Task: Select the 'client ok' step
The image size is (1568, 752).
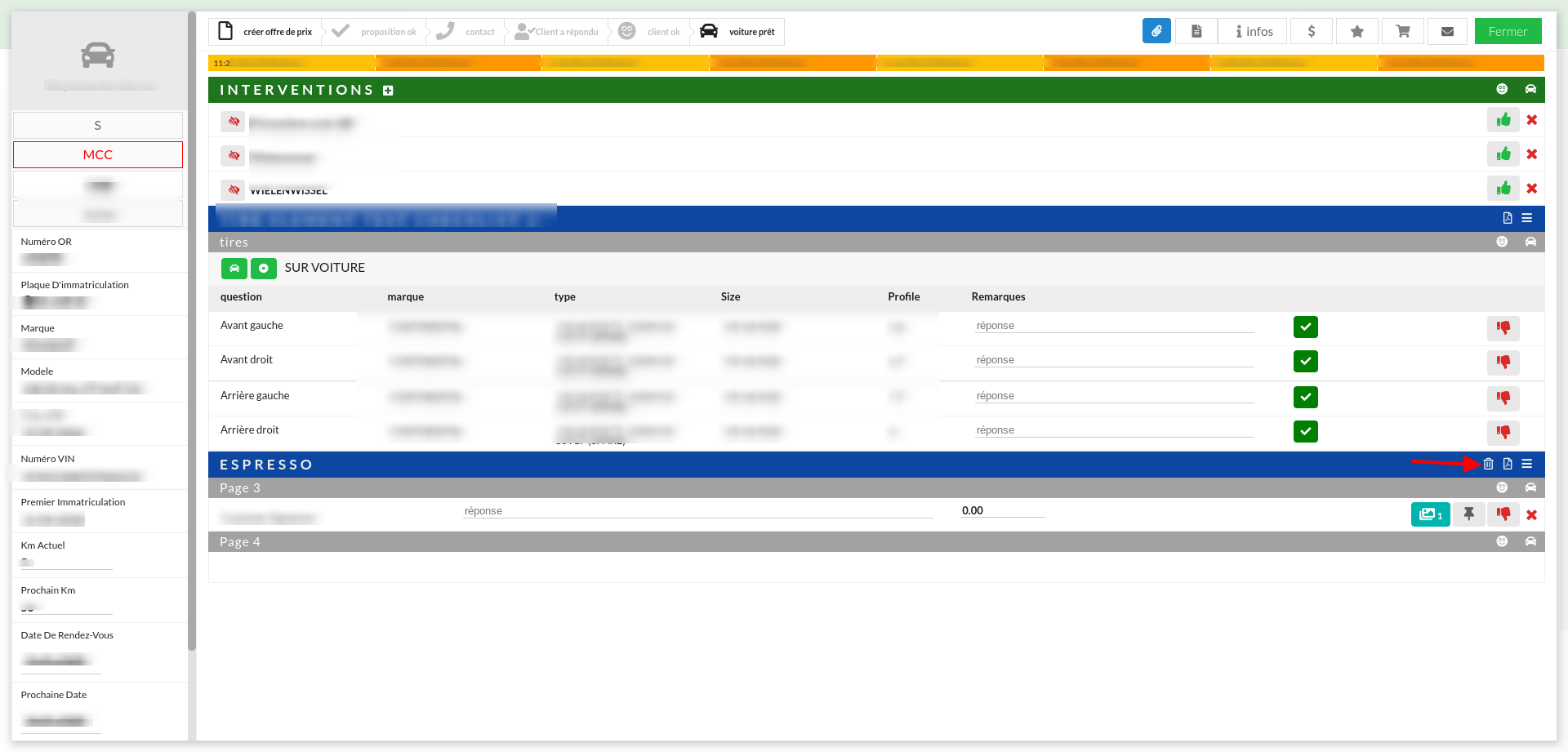Action: coord(650,32)
